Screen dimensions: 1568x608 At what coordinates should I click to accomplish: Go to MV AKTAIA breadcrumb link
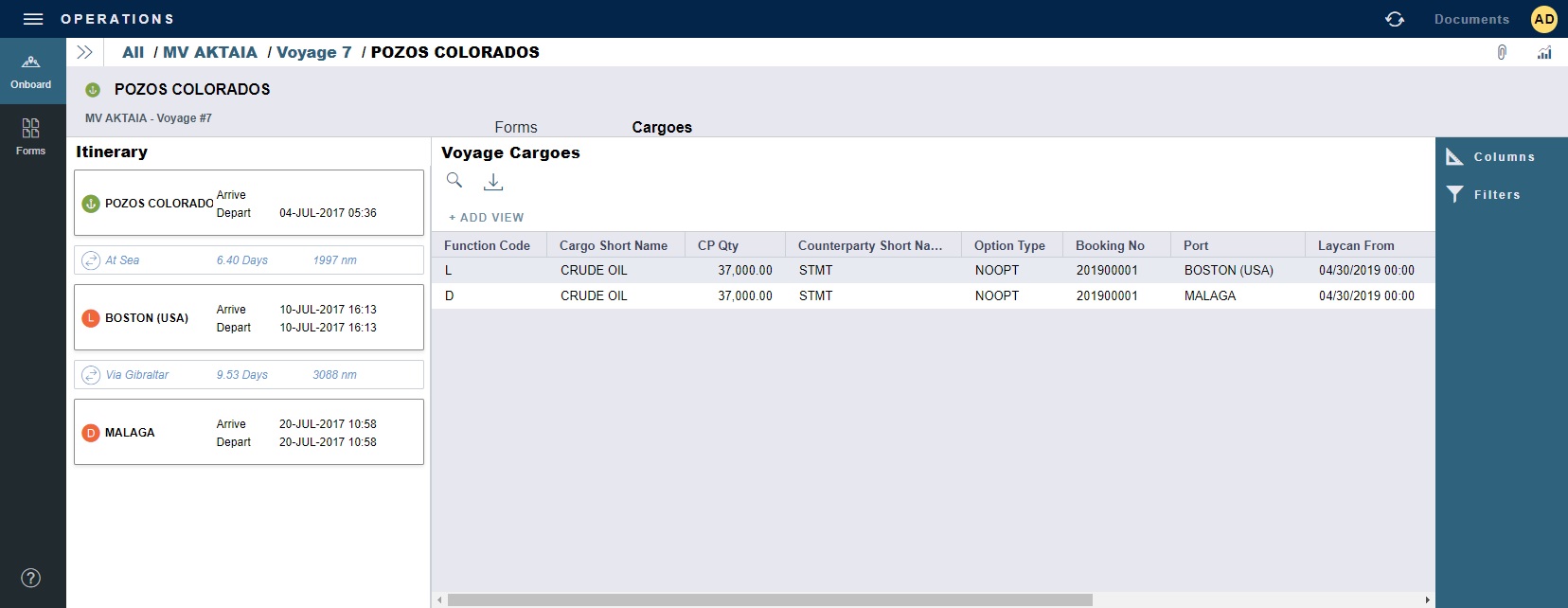coord(210,53)
